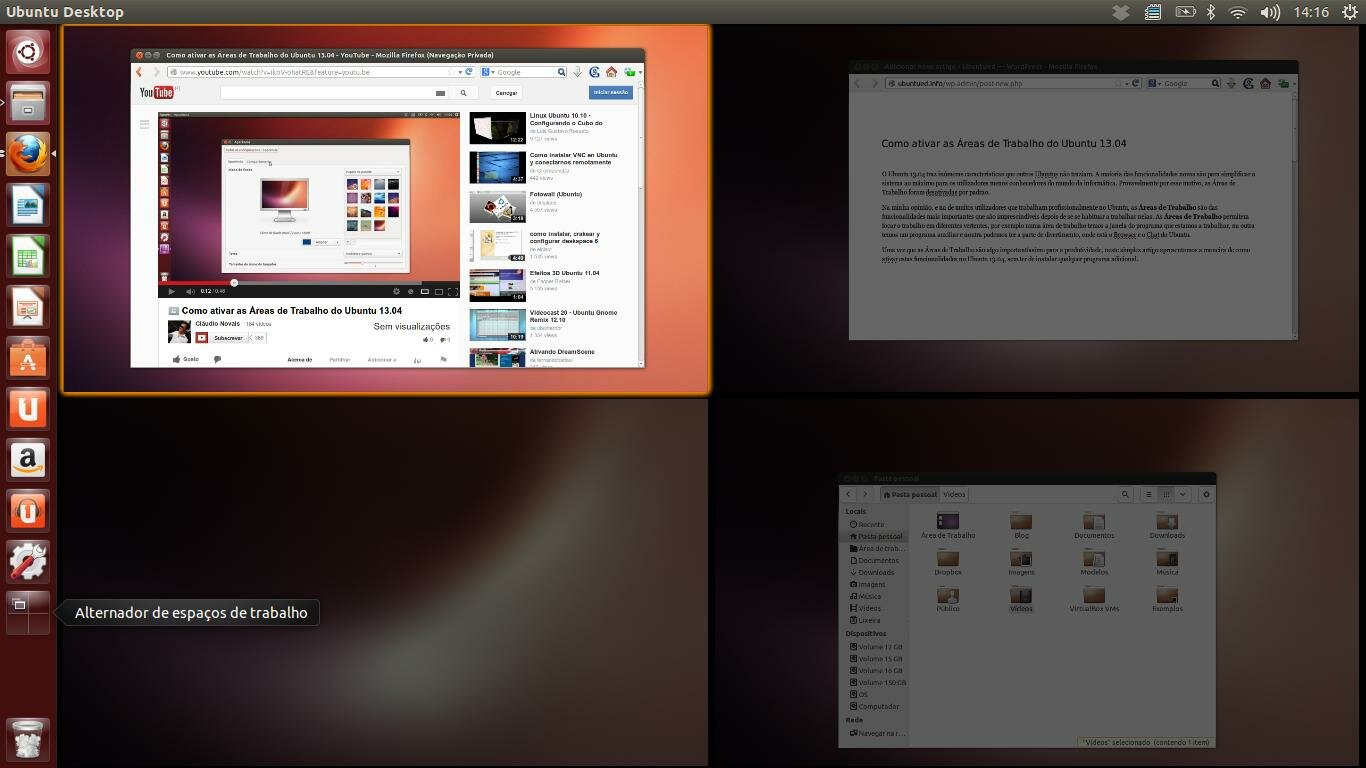Open LibreOffice Calc from the launcher
Image resolution: width=1366 pixels, height=768 pixels.
pyautogui.click(x=28, y=256)
